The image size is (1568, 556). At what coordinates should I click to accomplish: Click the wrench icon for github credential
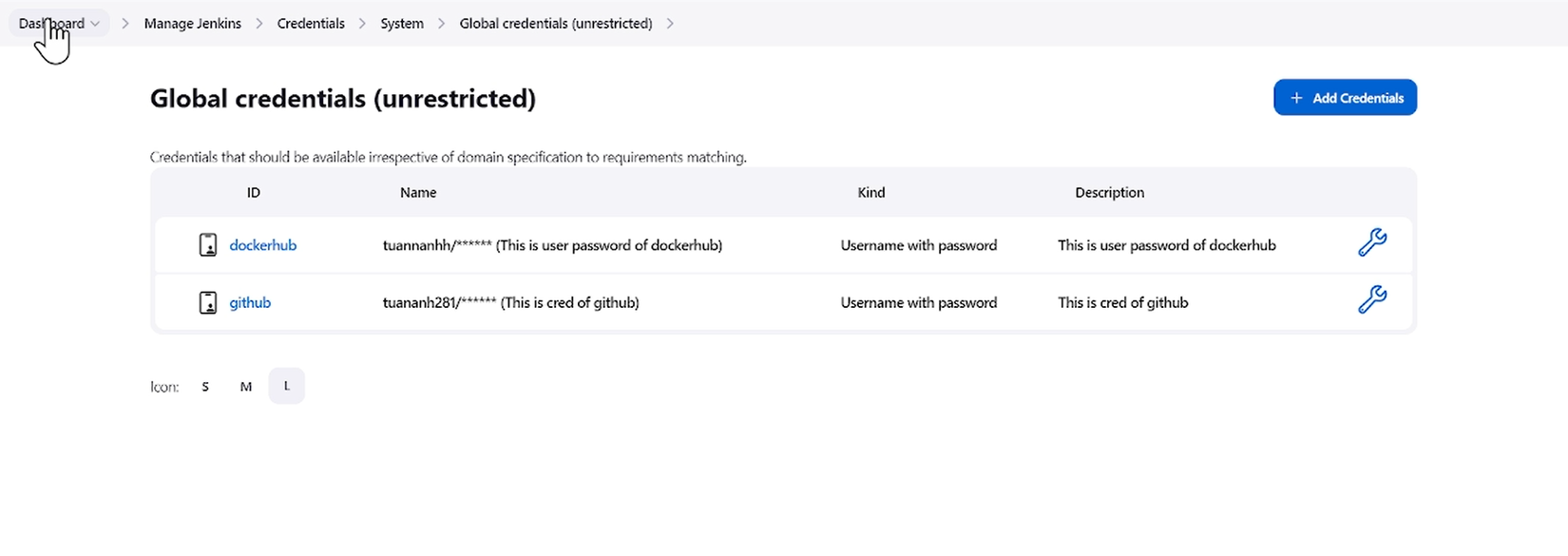(x=1371, y=300)
